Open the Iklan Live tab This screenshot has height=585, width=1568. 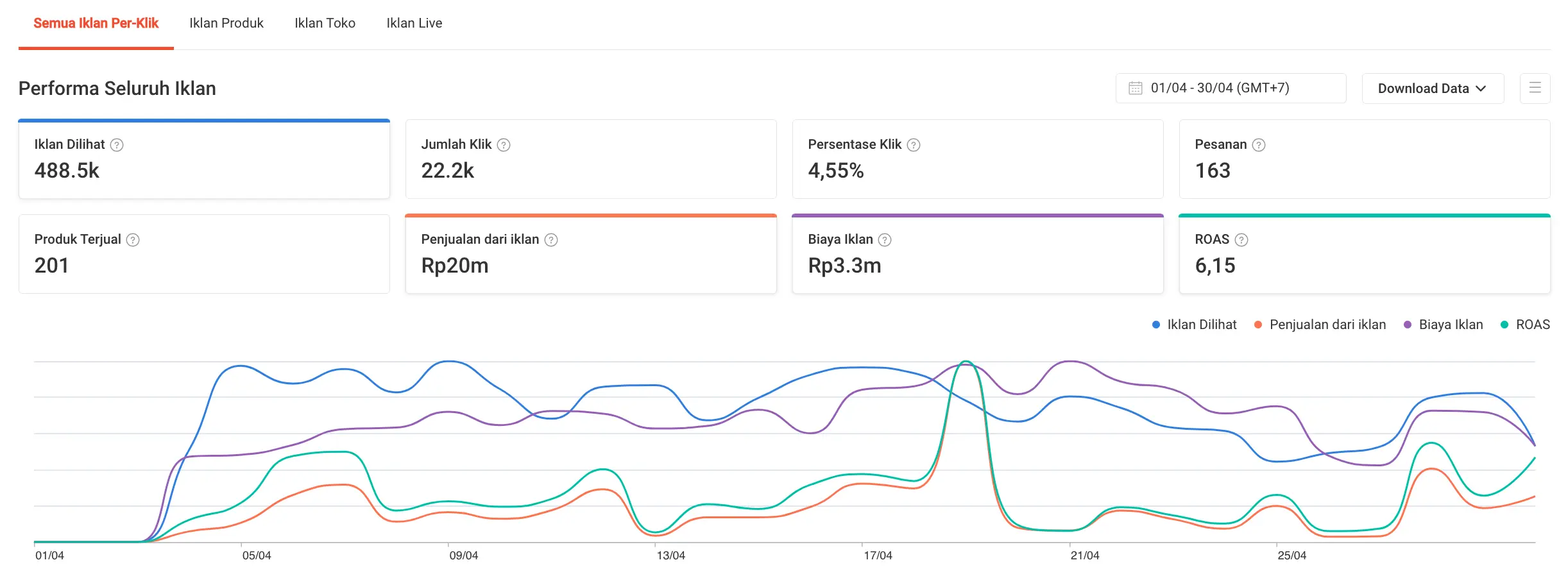click(414, 23)
